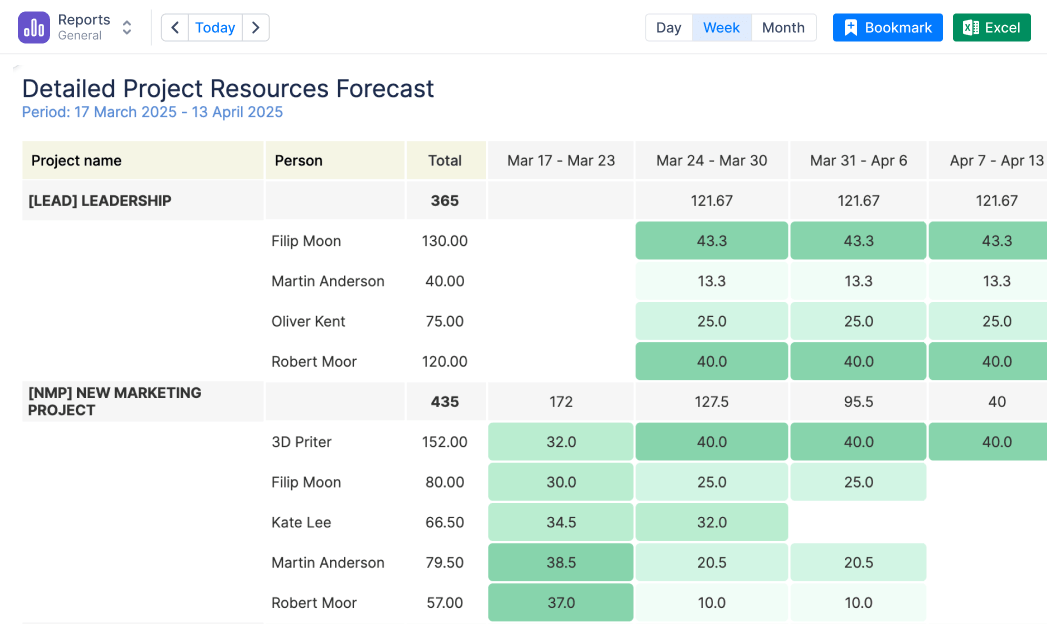Click the Total column header
The height and width of the screenshot is (624, 1047).
[445, 160]
